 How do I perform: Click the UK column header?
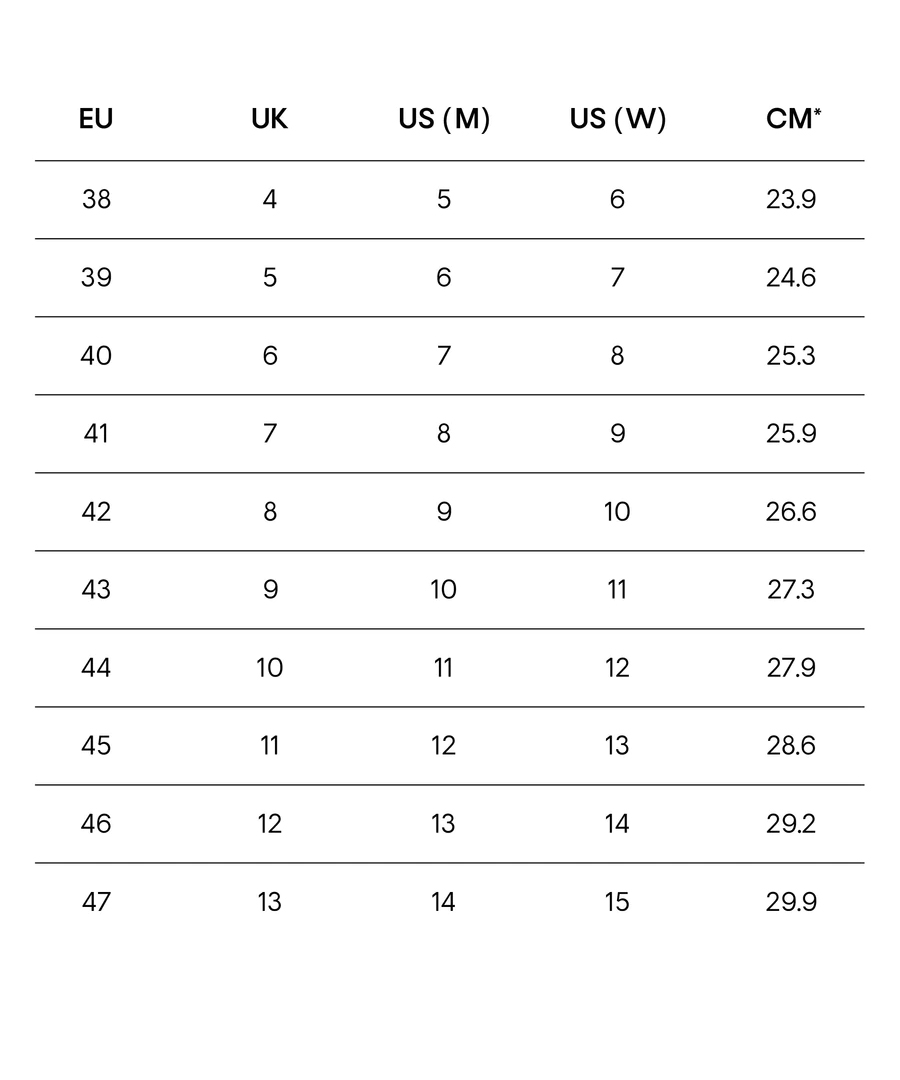tap(269, 119)
